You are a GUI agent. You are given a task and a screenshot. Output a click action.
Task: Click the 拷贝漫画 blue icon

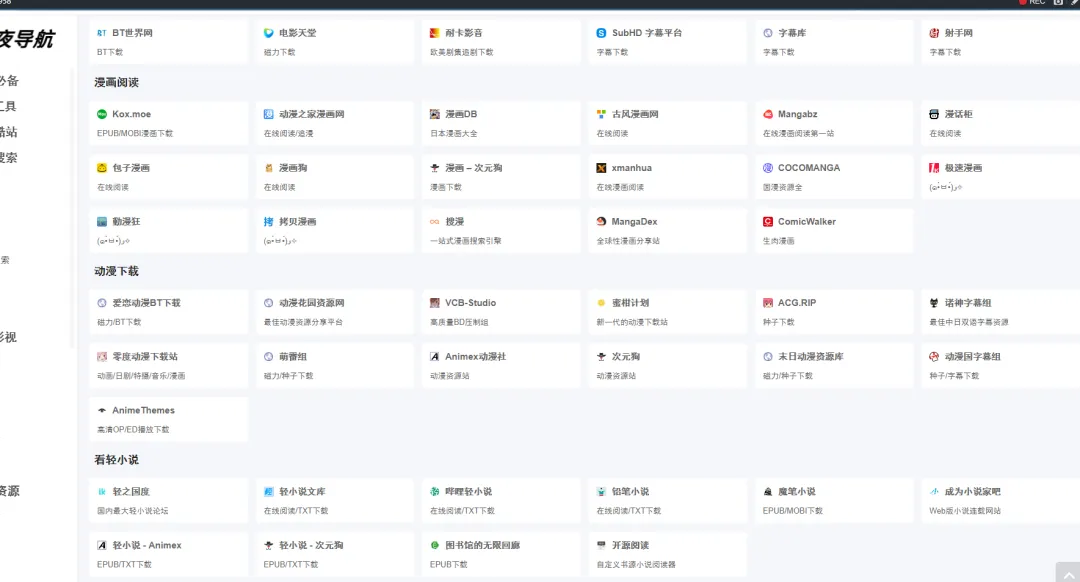269,222
